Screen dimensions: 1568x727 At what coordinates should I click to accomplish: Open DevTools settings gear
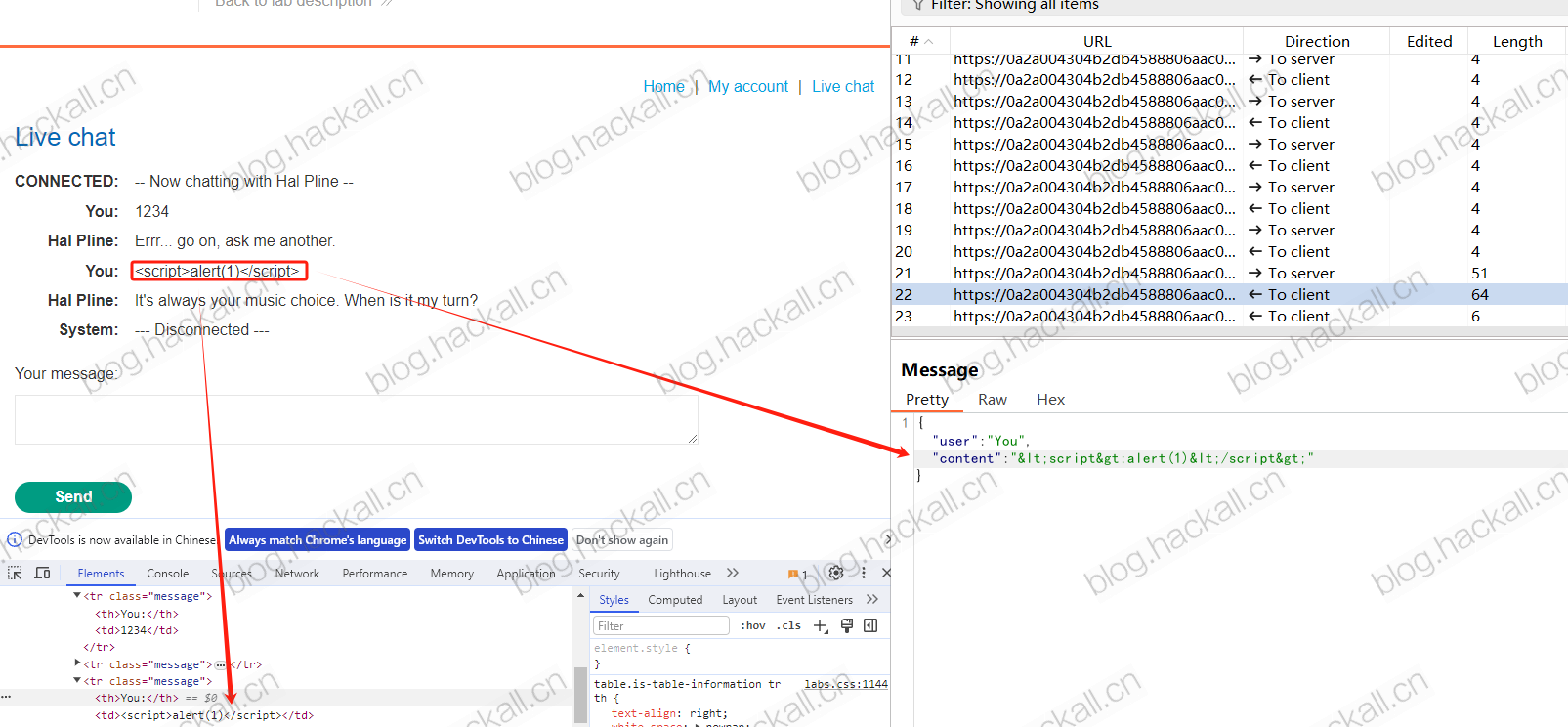pyautogui.click(x=835, y=573)
